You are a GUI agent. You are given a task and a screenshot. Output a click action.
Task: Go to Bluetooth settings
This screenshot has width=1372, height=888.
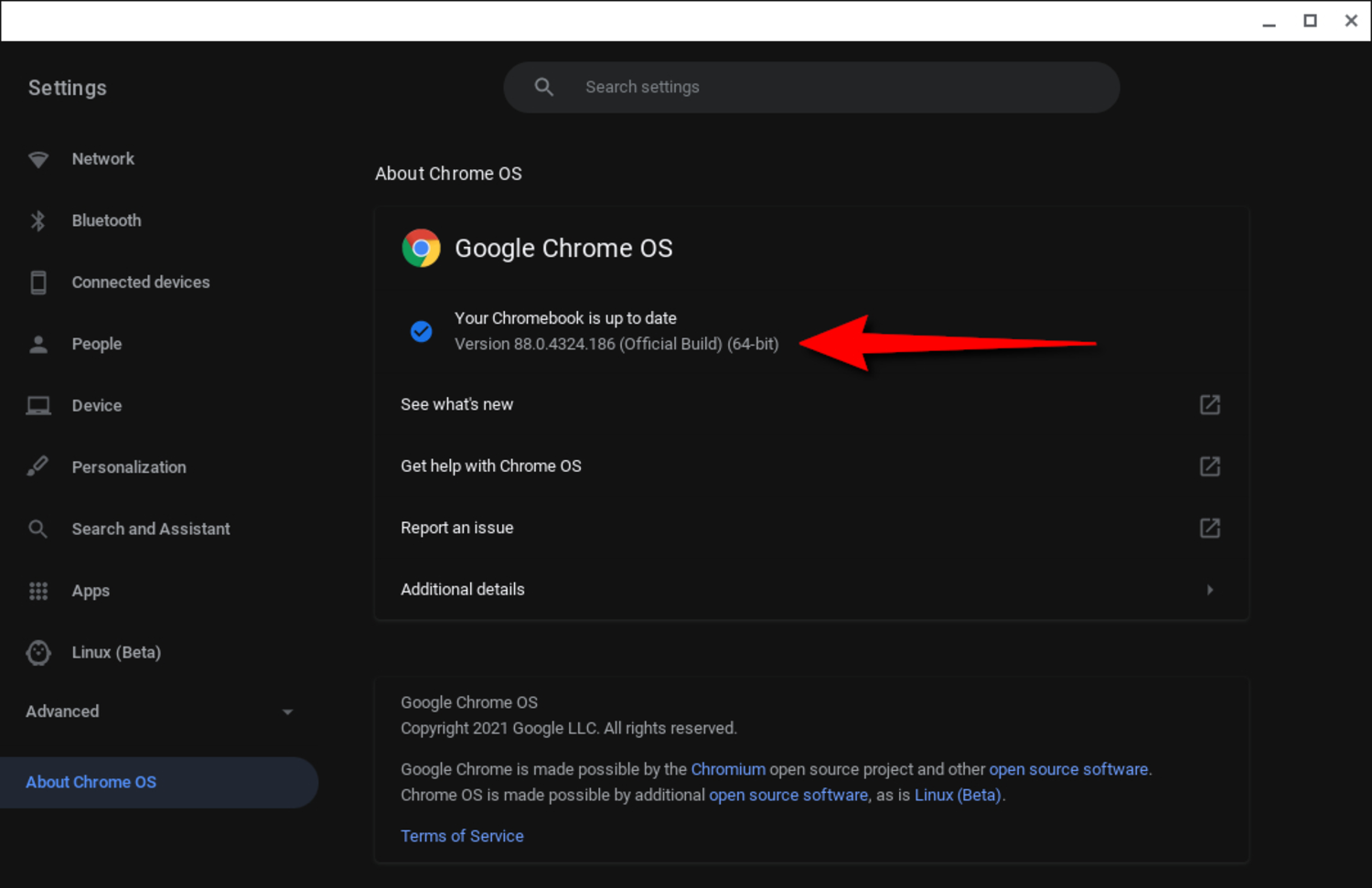click(x=107, y=220)
